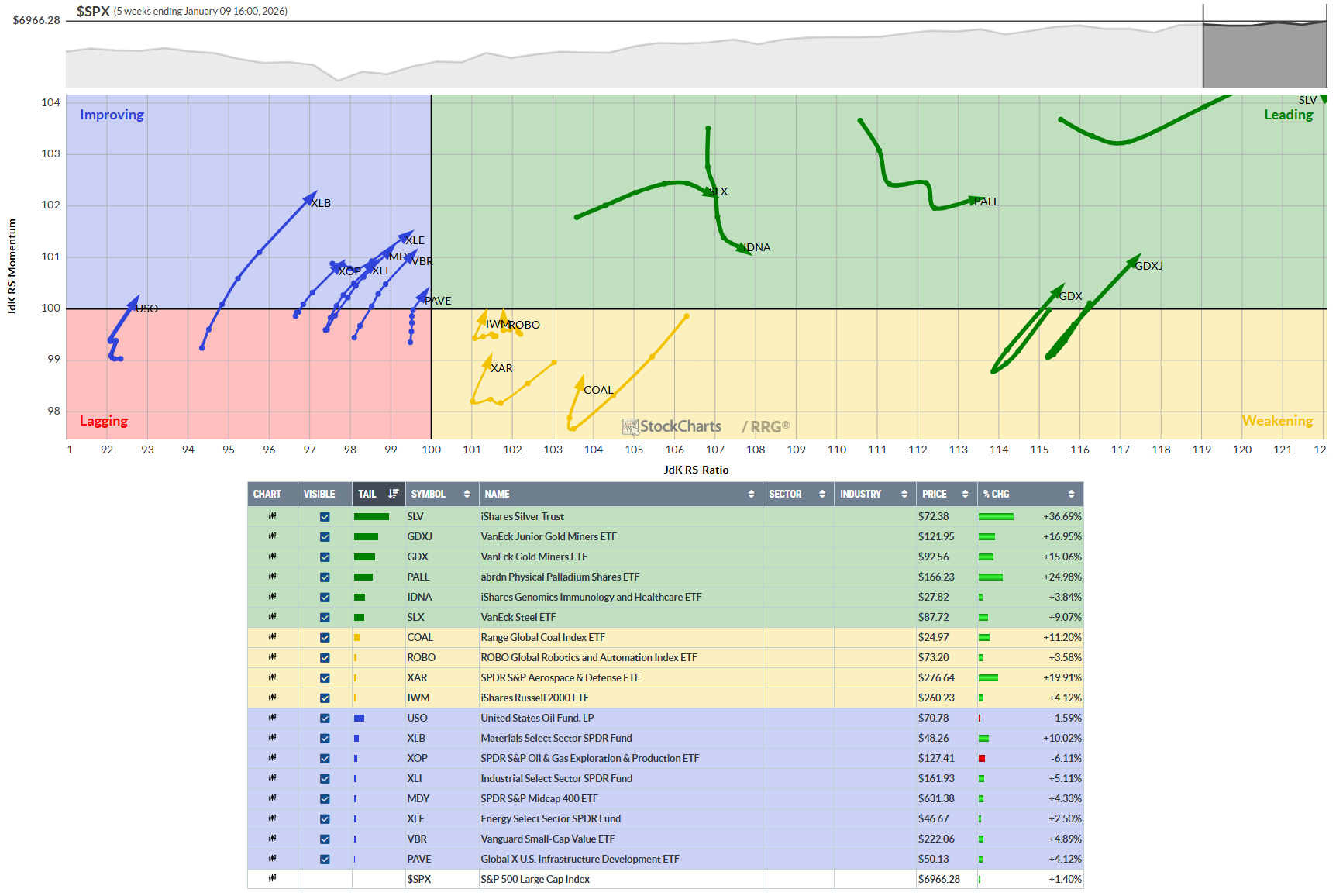The height and width of the screenshot is (896, 1336).
Task: Open the XAR row chart icon
Action: [x=272, y=677]
